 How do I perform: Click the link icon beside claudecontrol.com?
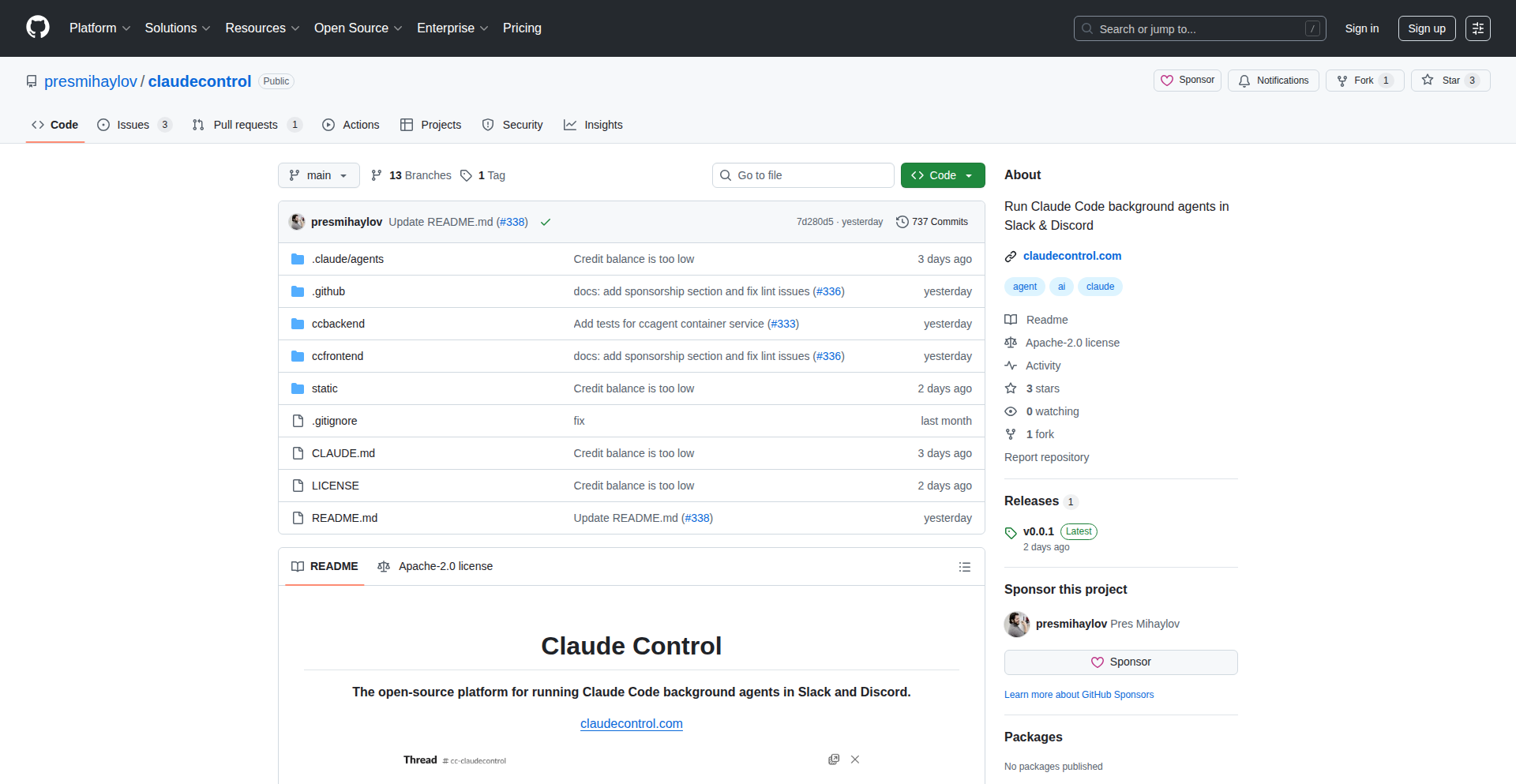pyautogui.click(x=1011, y=257)
